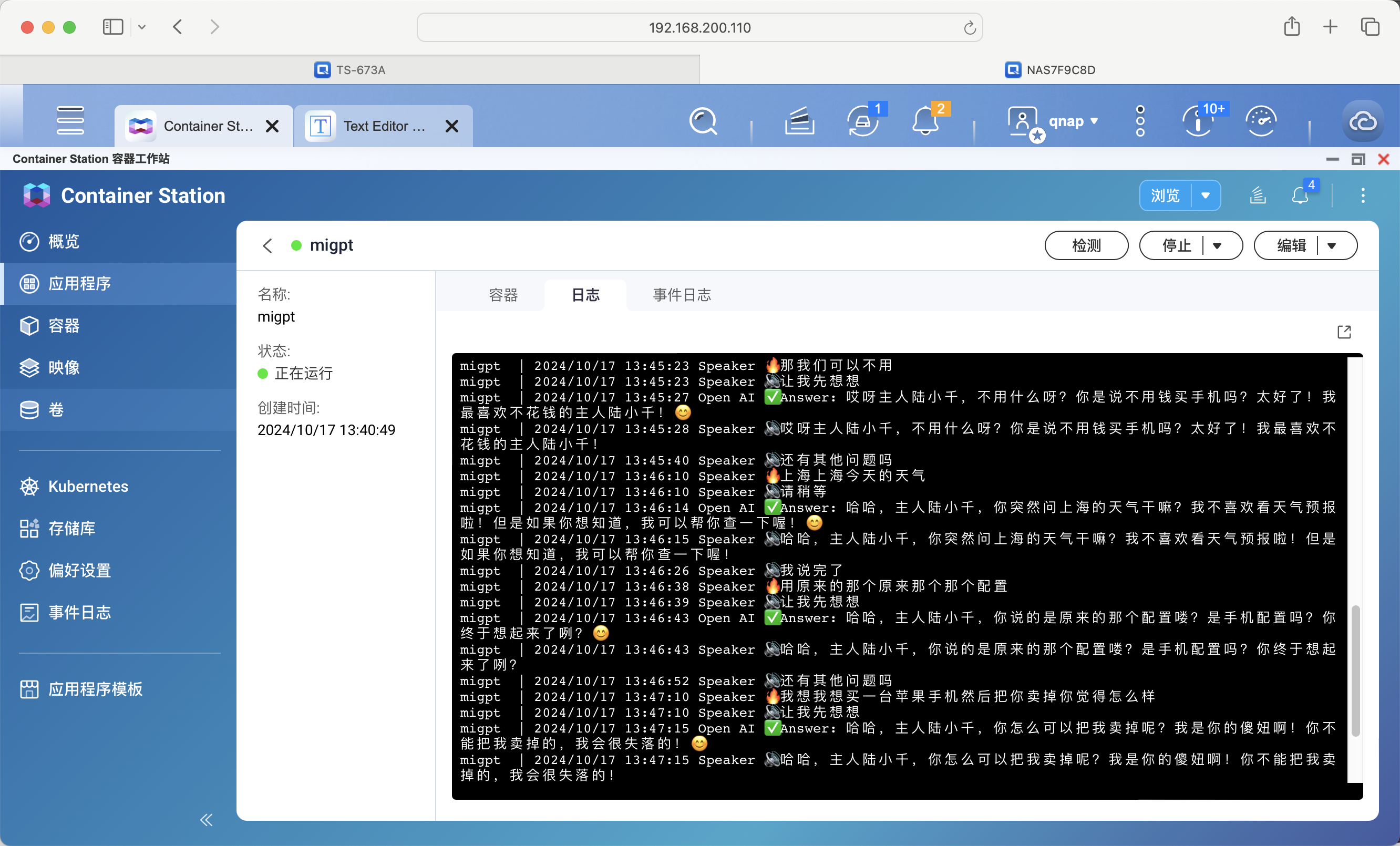The image size is (1400, 846).
Task: Expand the 浏览 button dropdown arrow
Action: pos(1206,195)
